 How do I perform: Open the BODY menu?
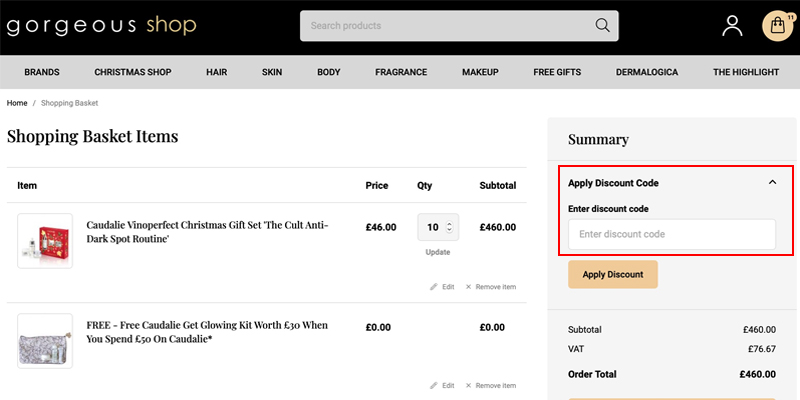point(329,72)
